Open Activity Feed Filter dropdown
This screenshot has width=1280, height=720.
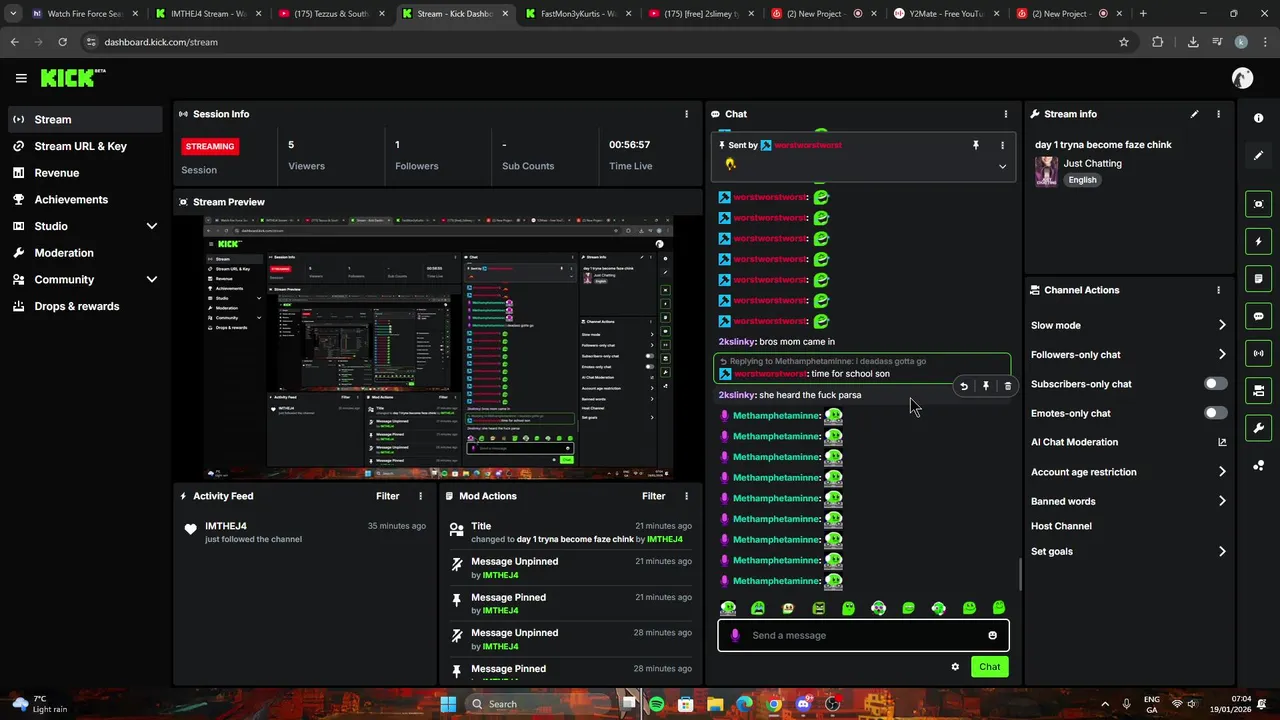tap(387, 496)
